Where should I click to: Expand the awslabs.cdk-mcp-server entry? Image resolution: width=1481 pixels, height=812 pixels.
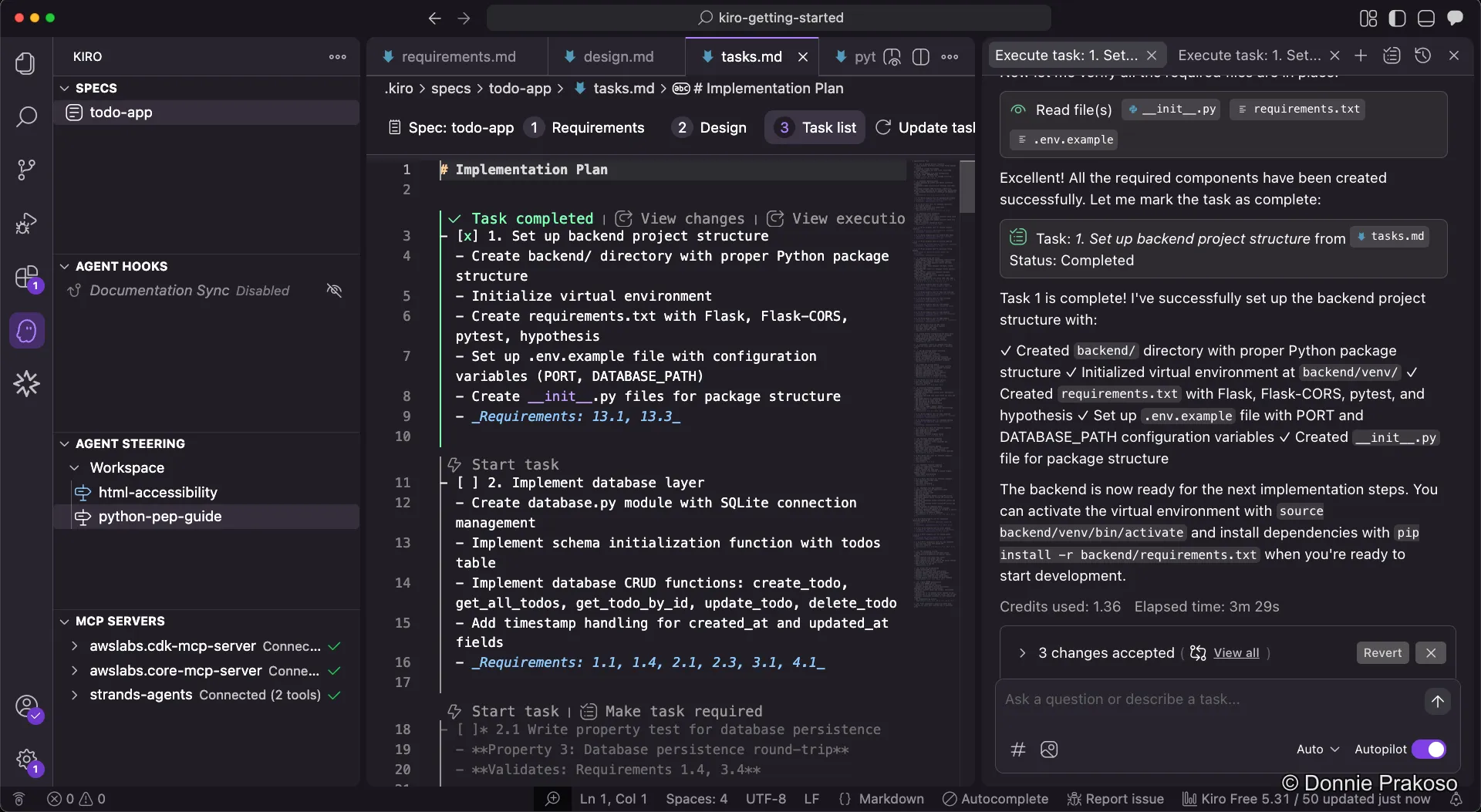pyautogui.click(x=75, y=646)
